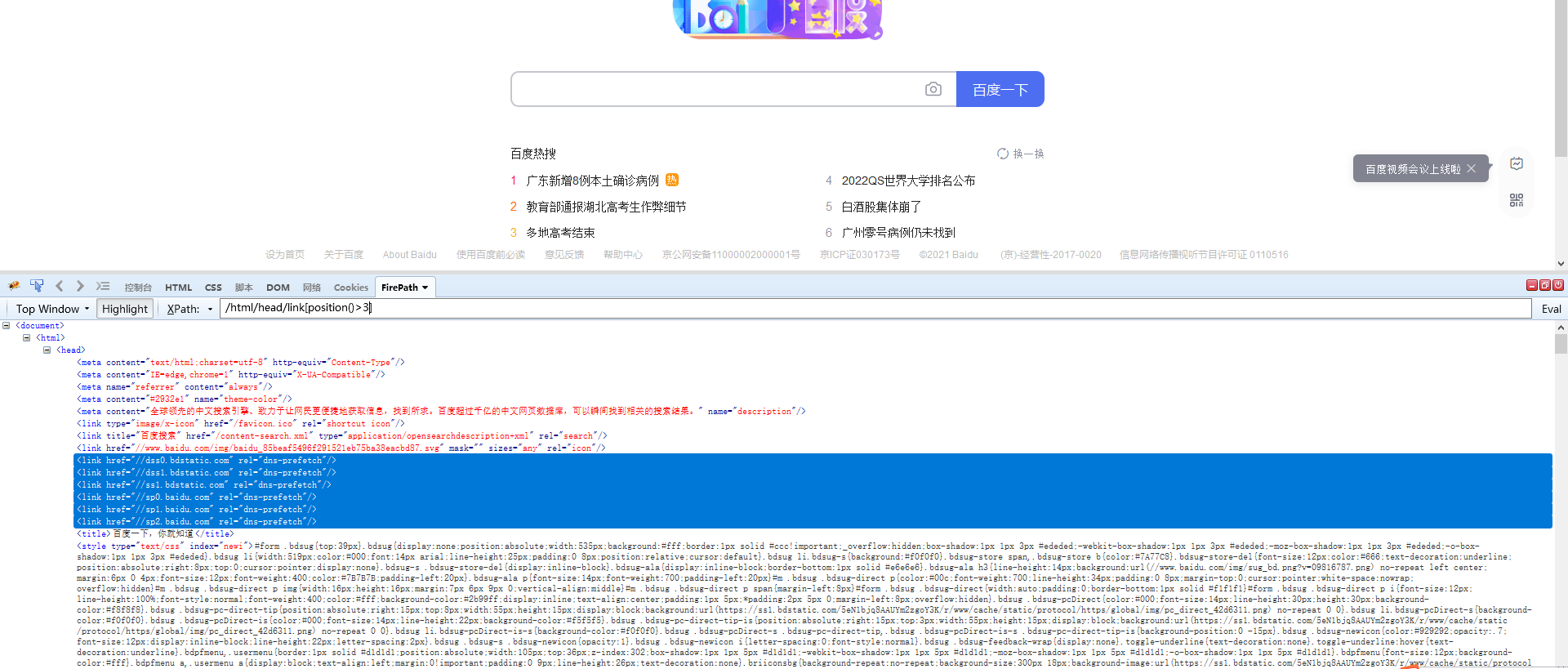Viewport: 1568px width, 669px height.
Task: Collapse the <head> tree node
Action: tap(47, 350)
